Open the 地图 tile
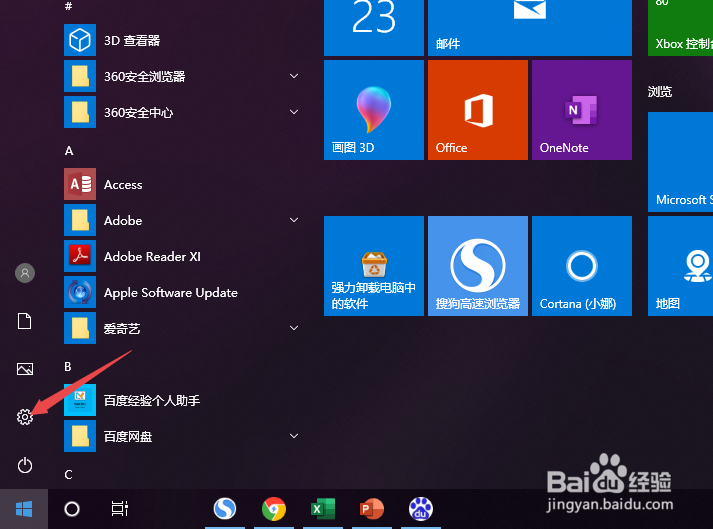The height and width of the screenshot is (529, 713). (x=680, y=266)
